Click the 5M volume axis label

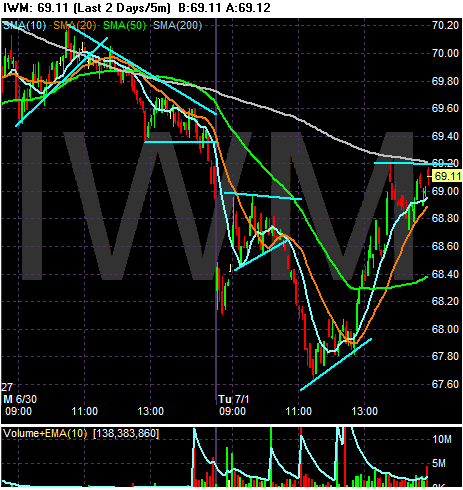pos(439,463)
